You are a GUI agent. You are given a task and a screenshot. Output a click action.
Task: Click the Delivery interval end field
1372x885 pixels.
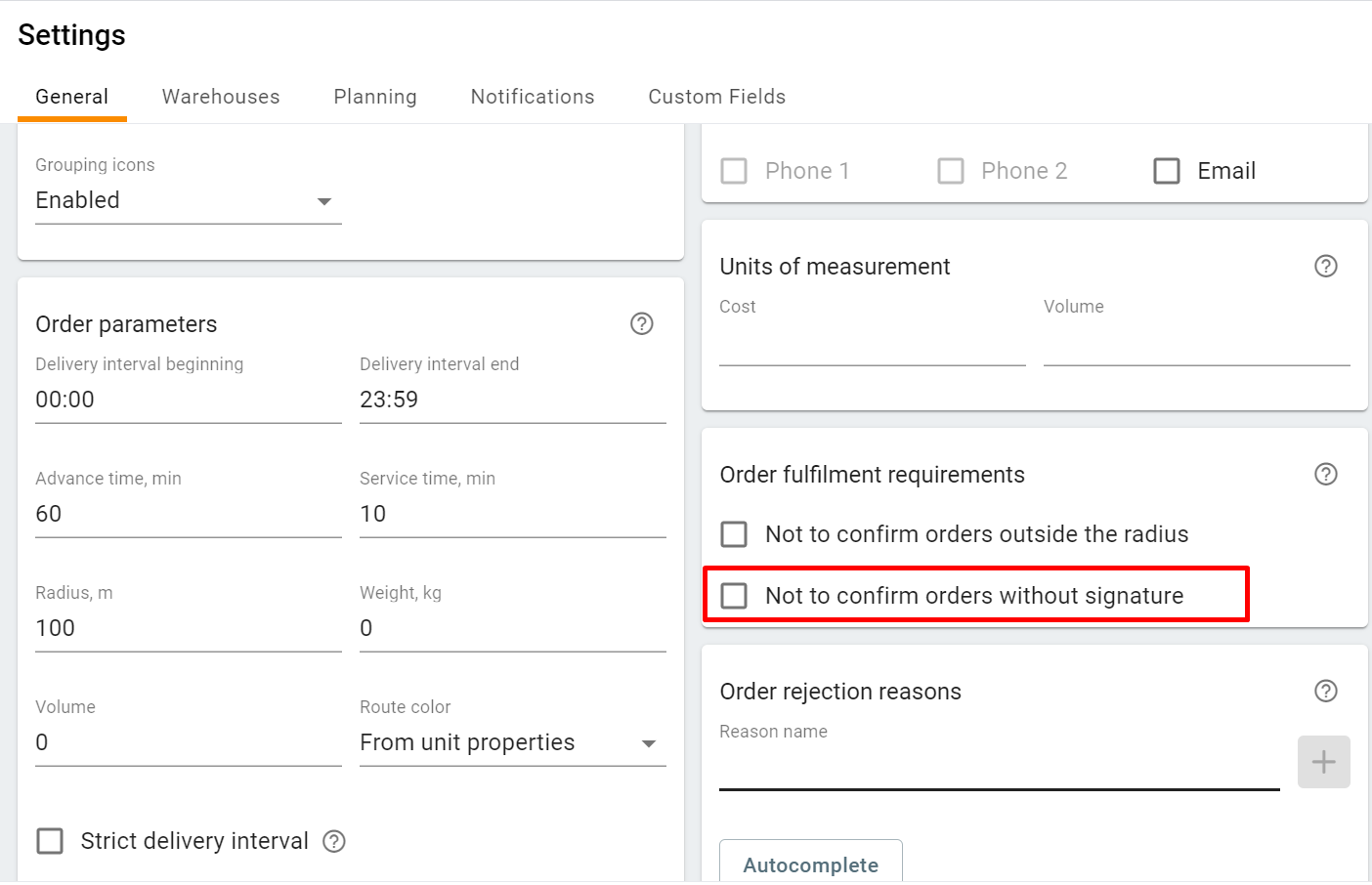pyautogui.click(x=512, y=400)
